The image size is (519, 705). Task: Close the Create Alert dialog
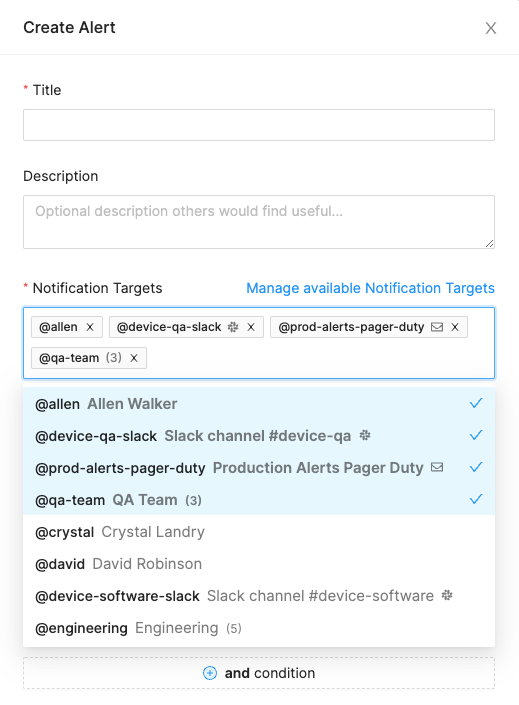(x=491, y=28)
